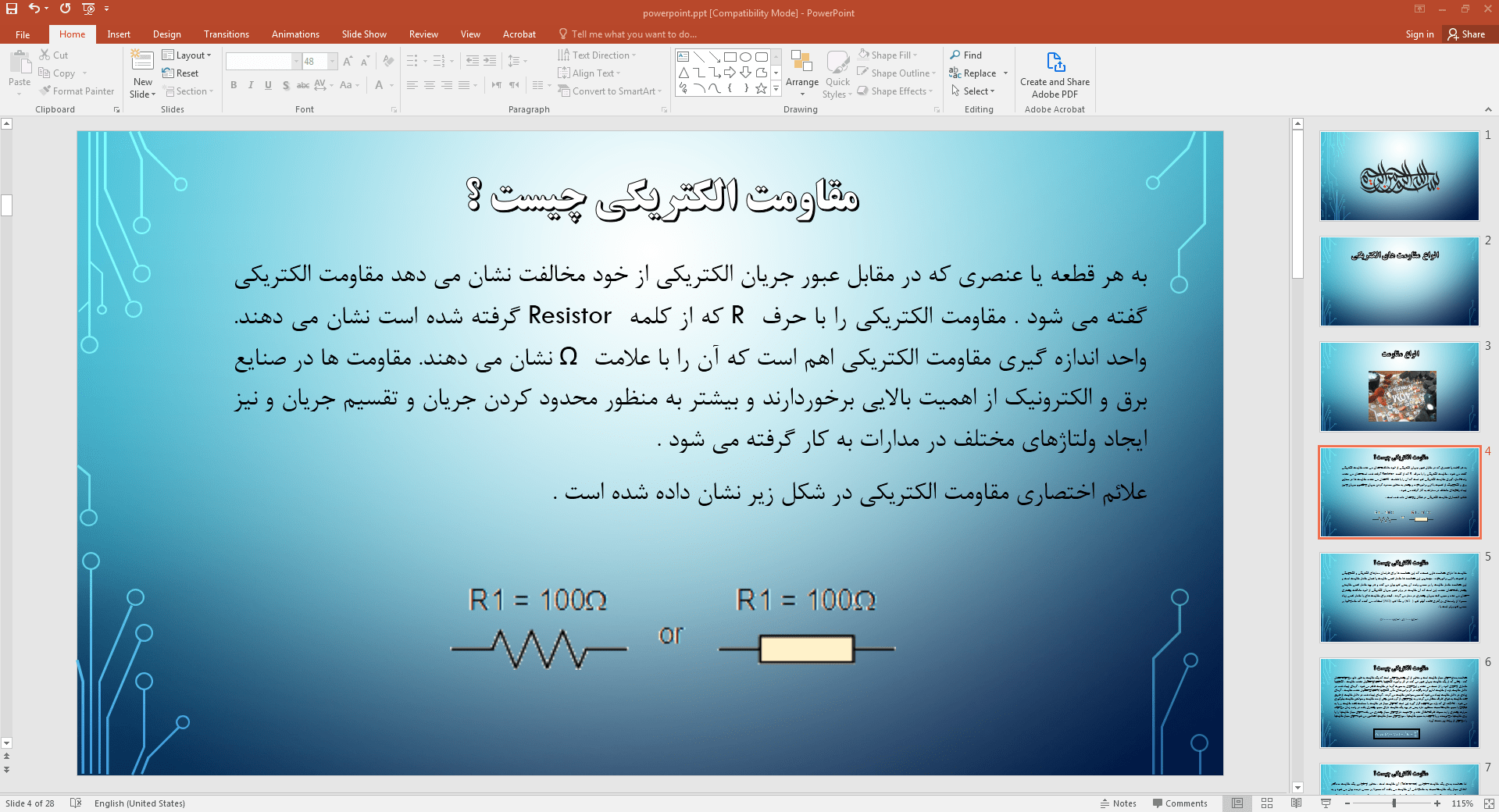Toggle Strikethrough formatting
This screenshot has height=812, width=1499.
[303, 85]
